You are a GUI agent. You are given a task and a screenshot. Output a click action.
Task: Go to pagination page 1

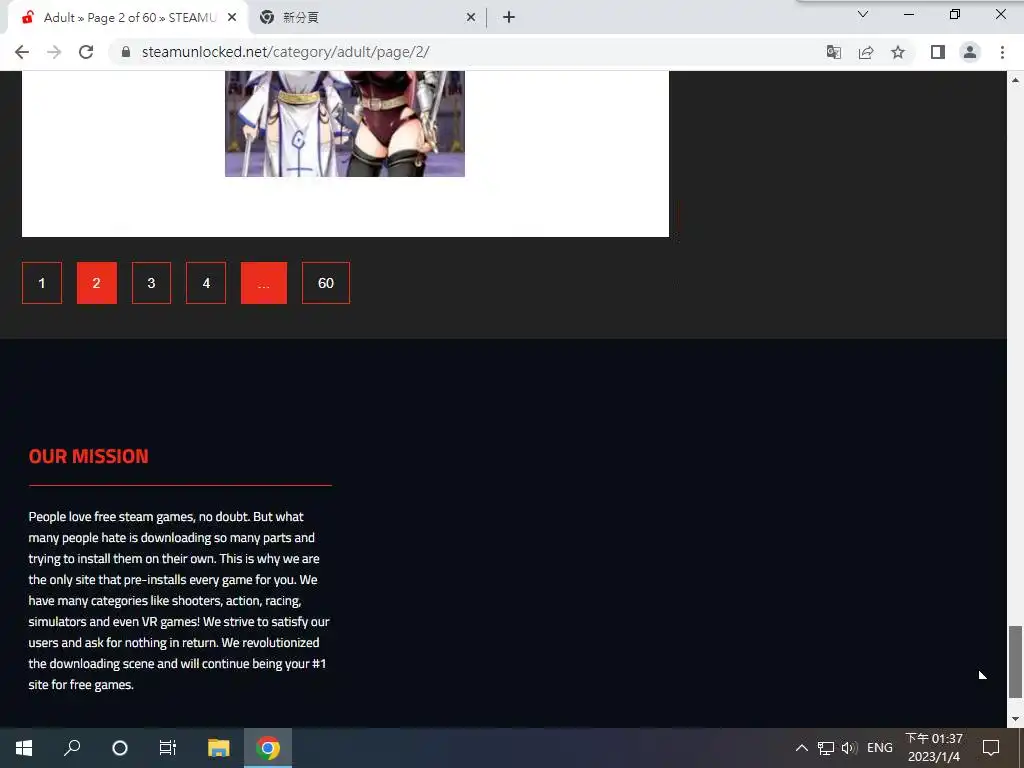pos(42,283)
